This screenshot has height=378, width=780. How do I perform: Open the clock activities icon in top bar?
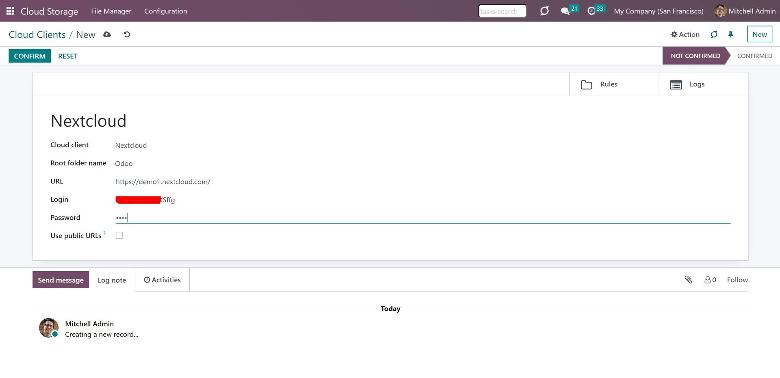(591, 11)
